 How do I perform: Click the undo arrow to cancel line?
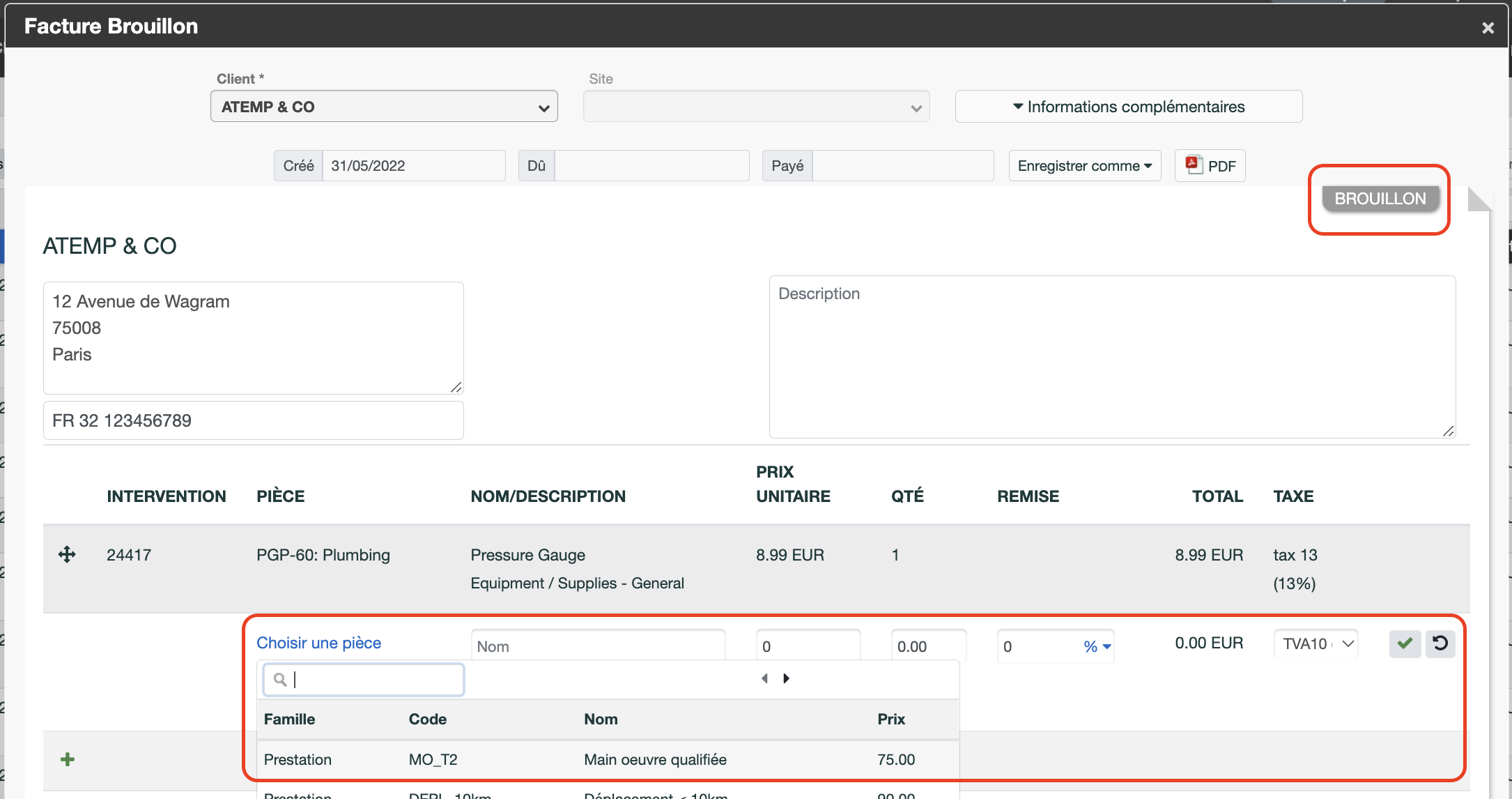pyautogui.click(x=1440, y=644)
